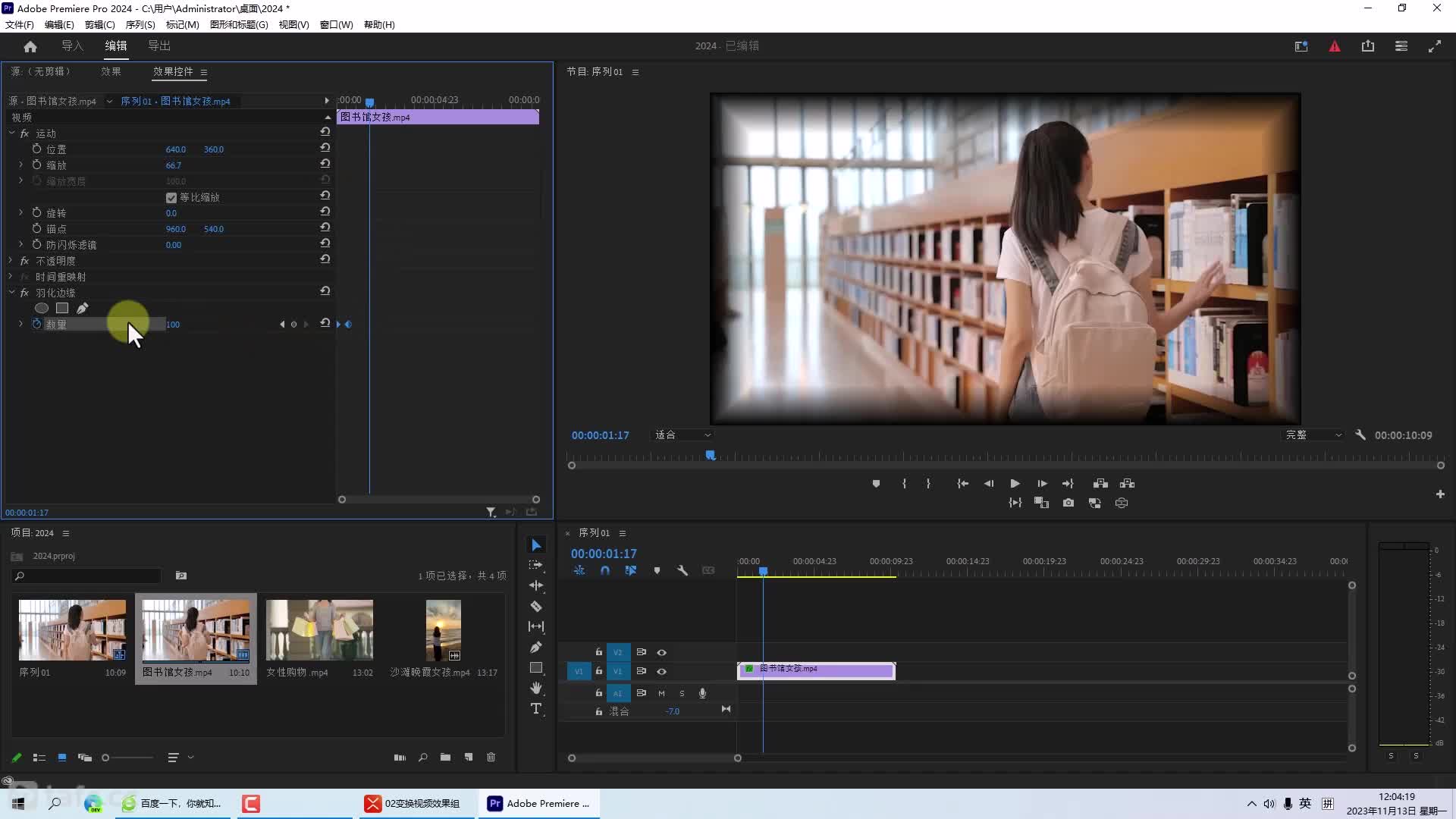Open Timeline display settings wrench

point(682,570)
